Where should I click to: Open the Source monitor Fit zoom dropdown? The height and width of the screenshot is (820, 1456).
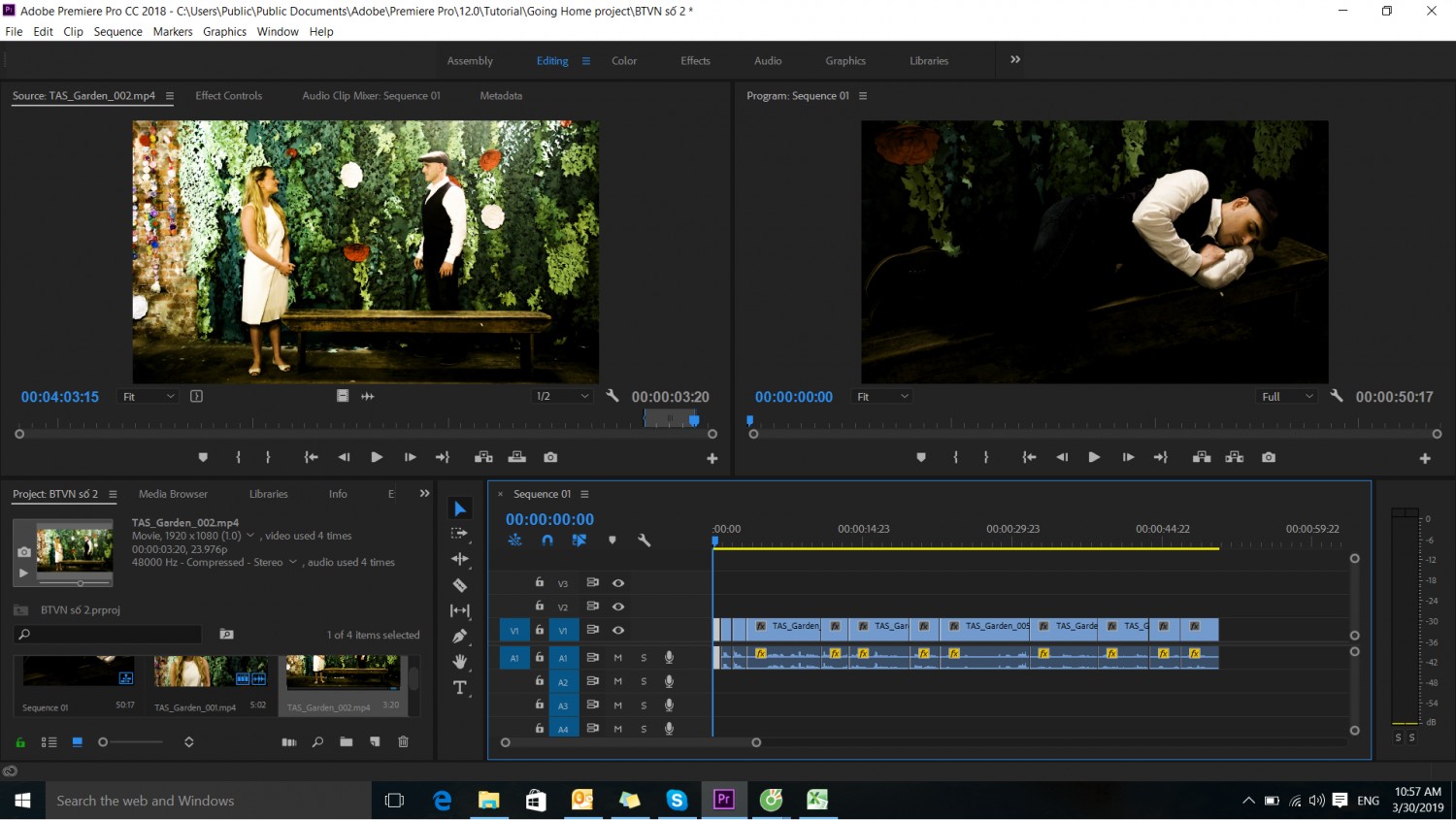149,396
